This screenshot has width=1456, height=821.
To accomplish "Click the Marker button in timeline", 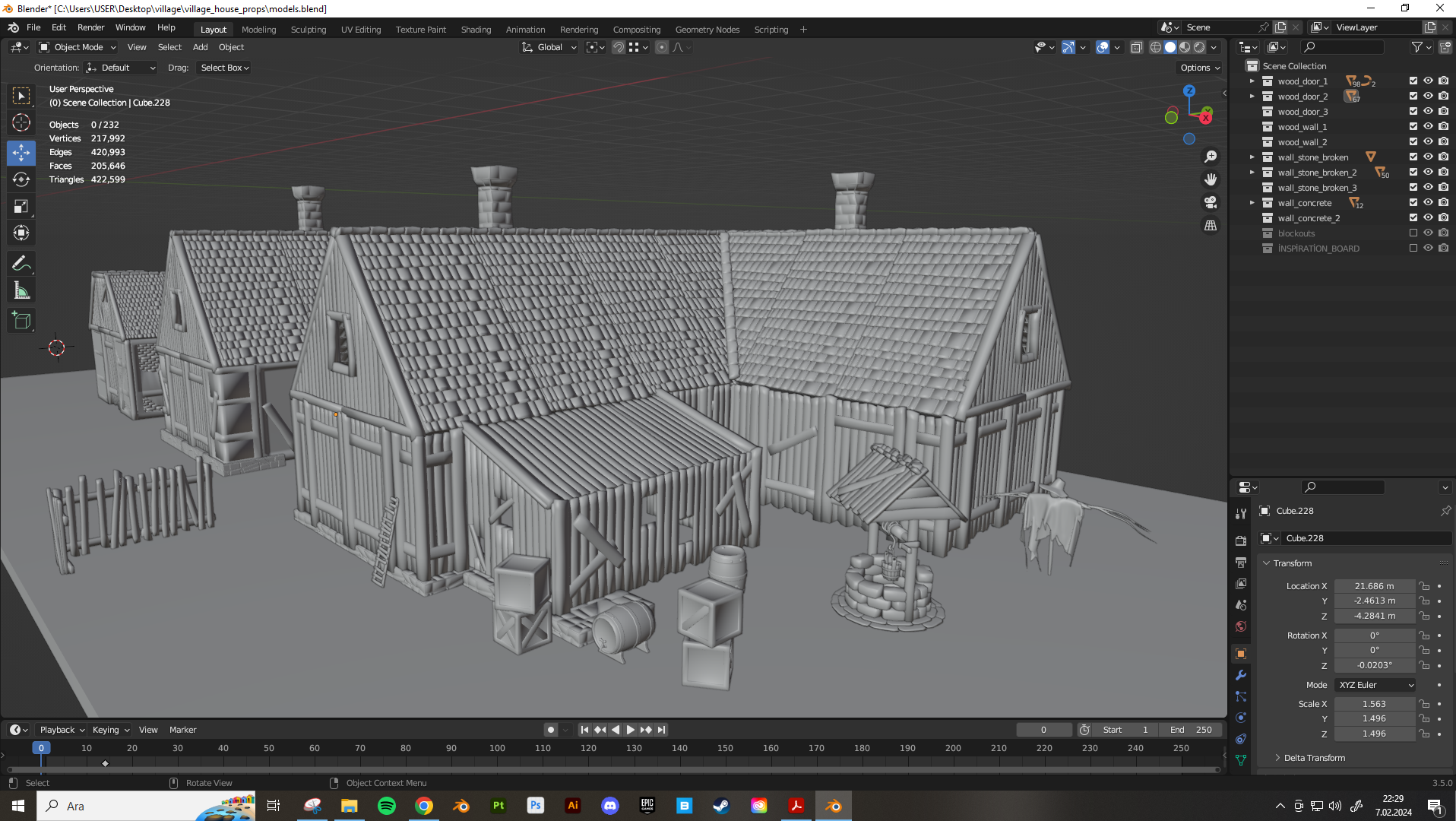I will coord(182,730).
